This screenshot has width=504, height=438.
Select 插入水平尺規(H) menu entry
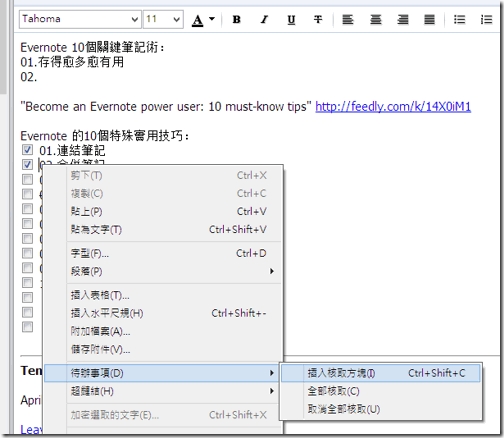[163, 313]
